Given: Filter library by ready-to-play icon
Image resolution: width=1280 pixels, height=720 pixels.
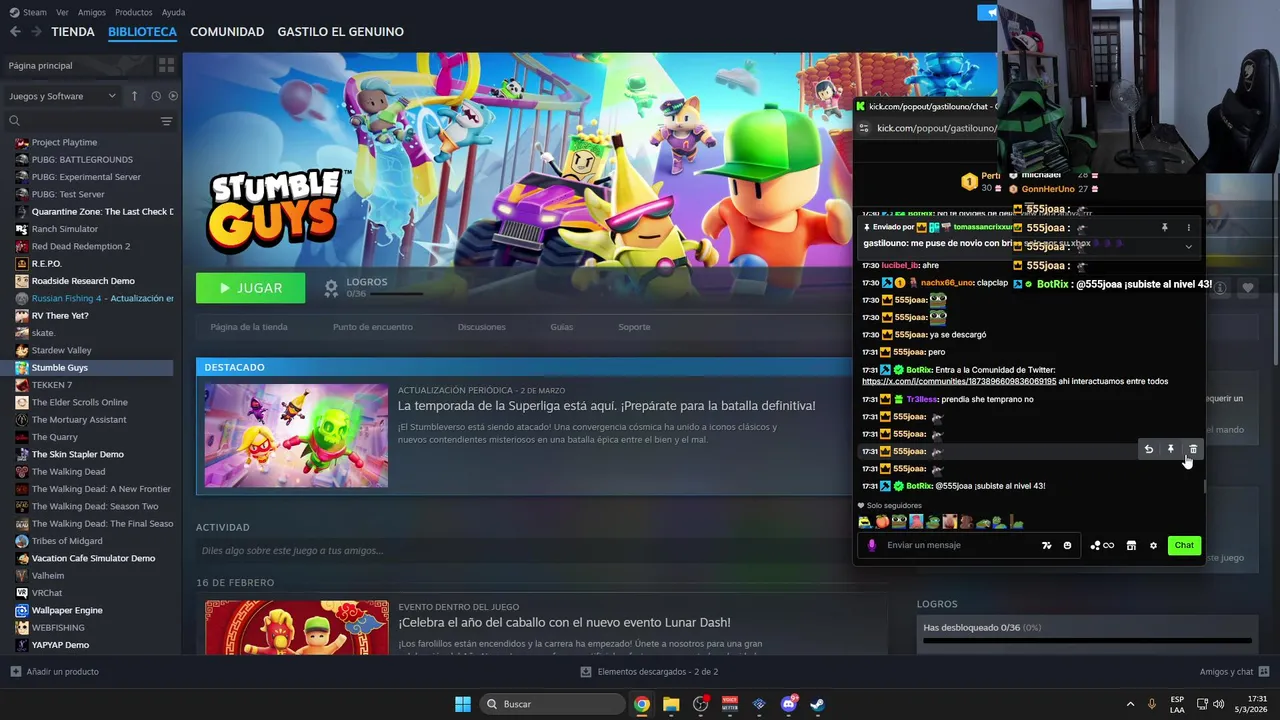Looking at the screenshot, I should 173,96.
